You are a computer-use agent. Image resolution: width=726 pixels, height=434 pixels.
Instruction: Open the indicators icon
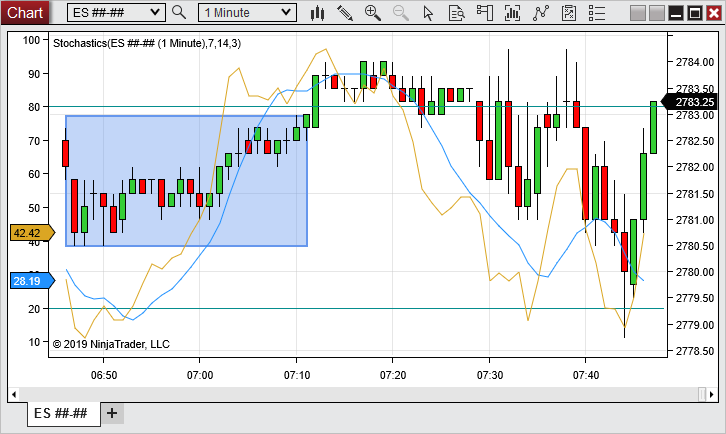pyautogui.click(x=541, y=13)
